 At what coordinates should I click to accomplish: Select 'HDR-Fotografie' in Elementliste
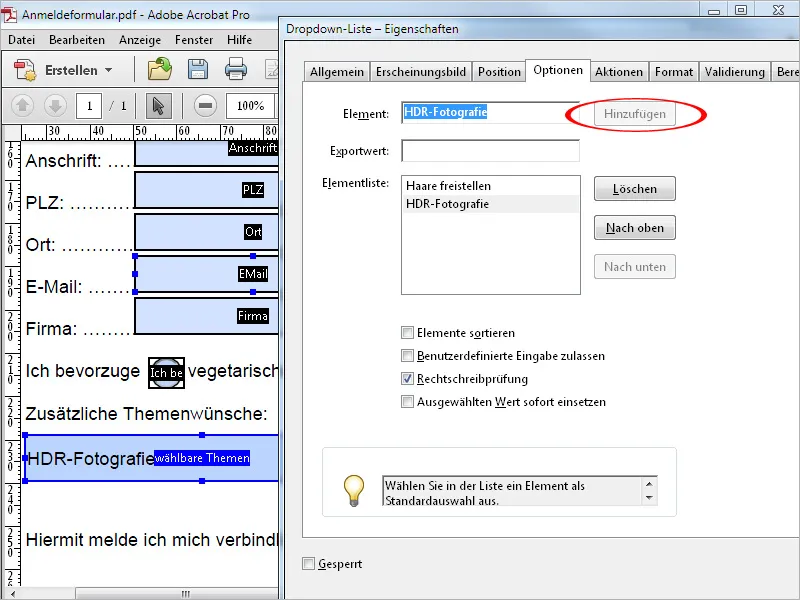tap(490, 204)
